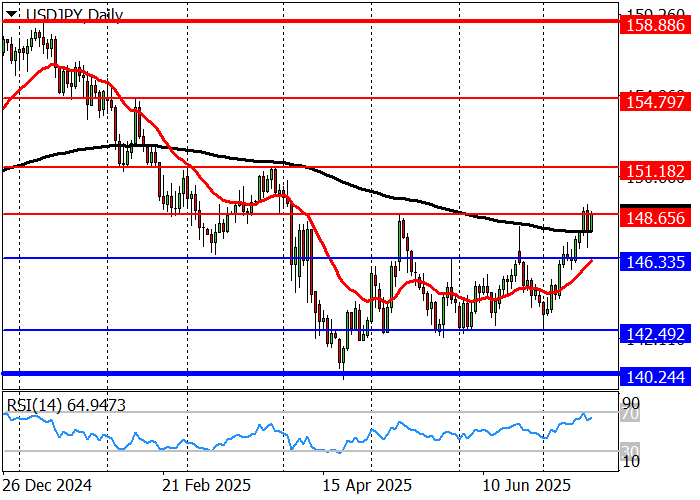This screenshot has width=700, height=500.
Task: Click the 21 Feb 2025 date label
Action: click(x=206, y=485)
